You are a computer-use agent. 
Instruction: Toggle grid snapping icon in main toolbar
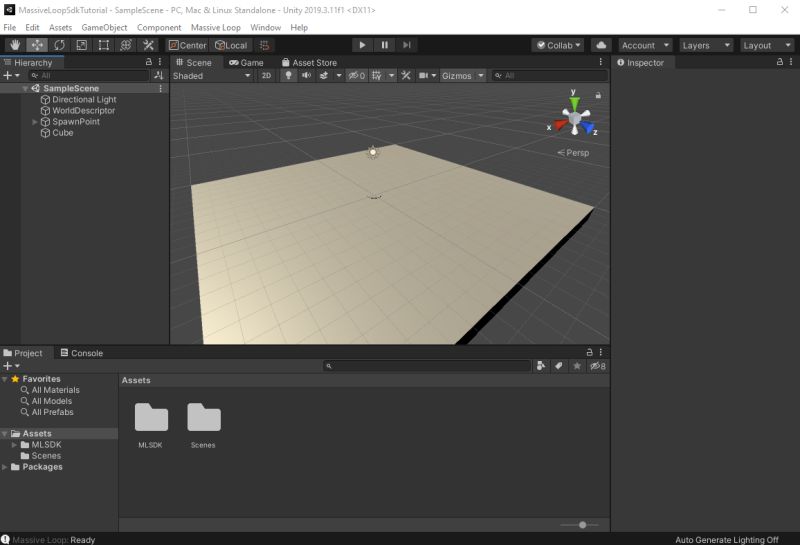pos(264,45)
